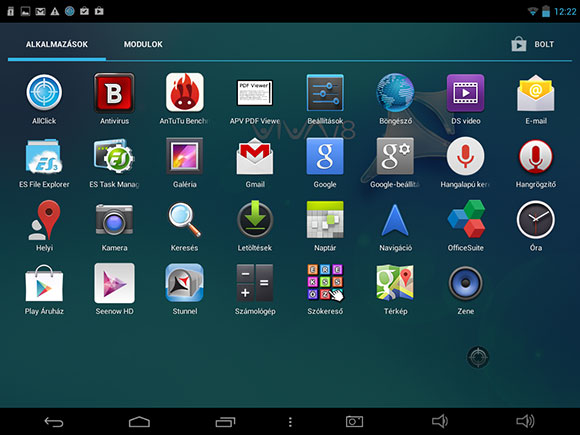This screenshot has width=580, height=435.
Task: Launch the Antivirus app
Action: coord(114,92)
